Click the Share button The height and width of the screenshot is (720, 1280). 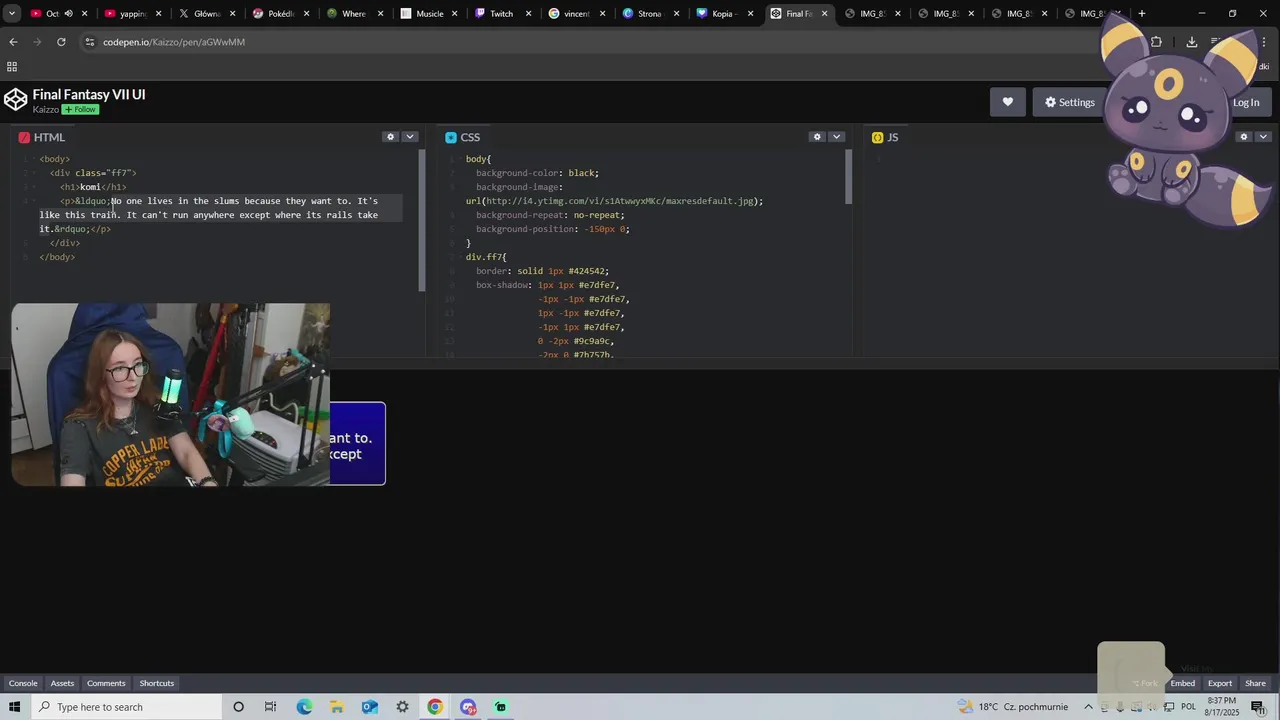1256,683
